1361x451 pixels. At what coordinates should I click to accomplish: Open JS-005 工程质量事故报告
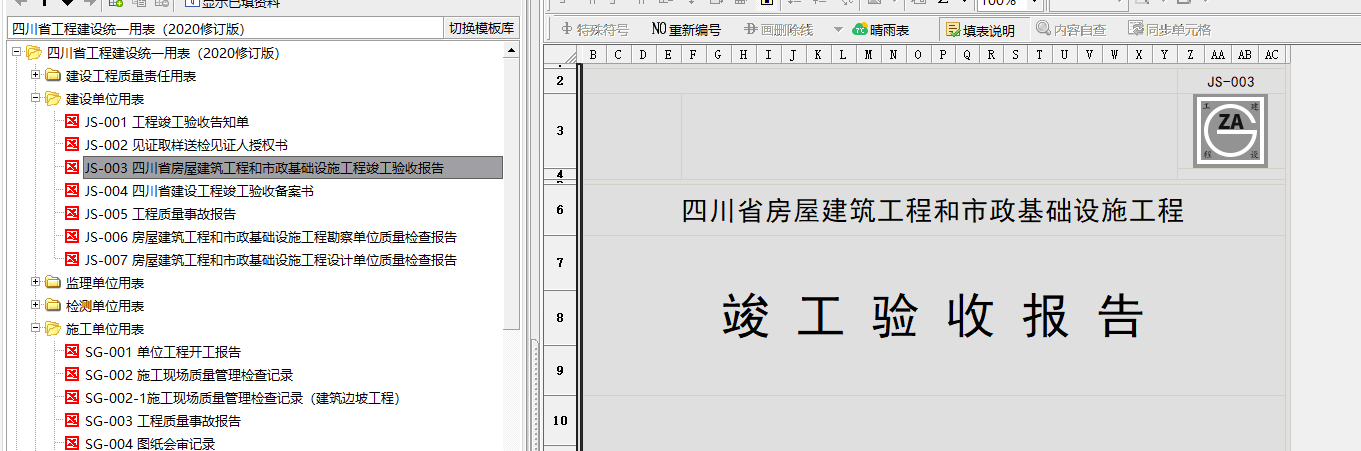(x=160, y=214)
